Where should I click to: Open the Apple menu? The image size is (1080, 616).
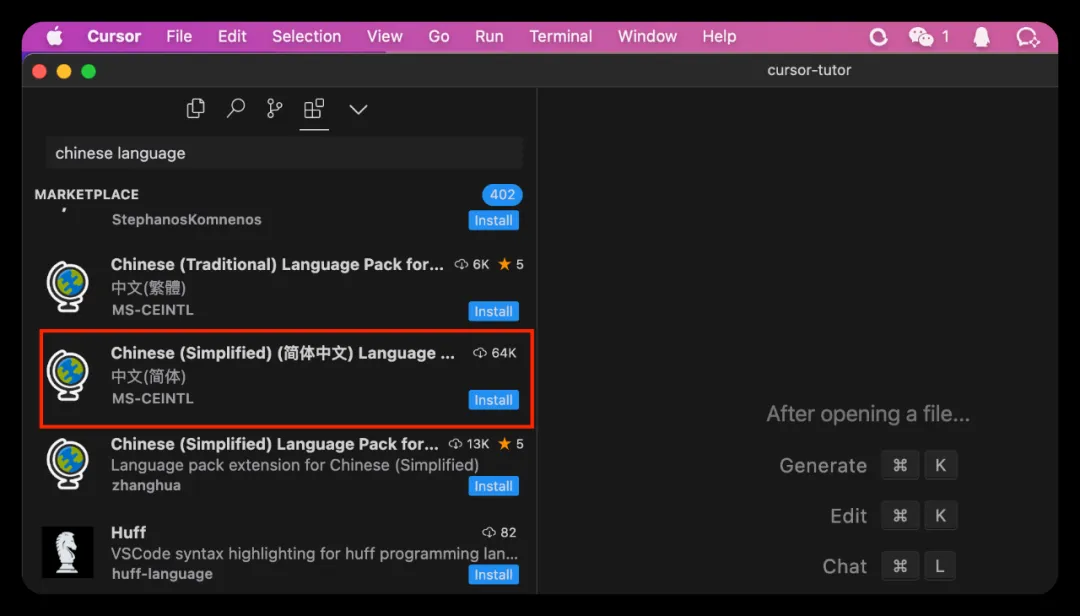(x=54, y=37)
